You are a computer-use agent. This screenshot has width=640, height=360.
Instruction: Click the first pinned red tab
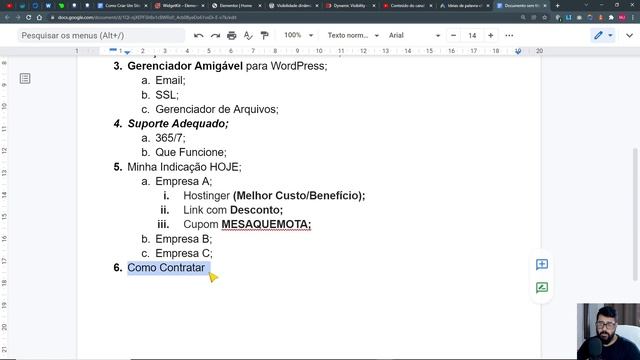click(x=9, y=6)
